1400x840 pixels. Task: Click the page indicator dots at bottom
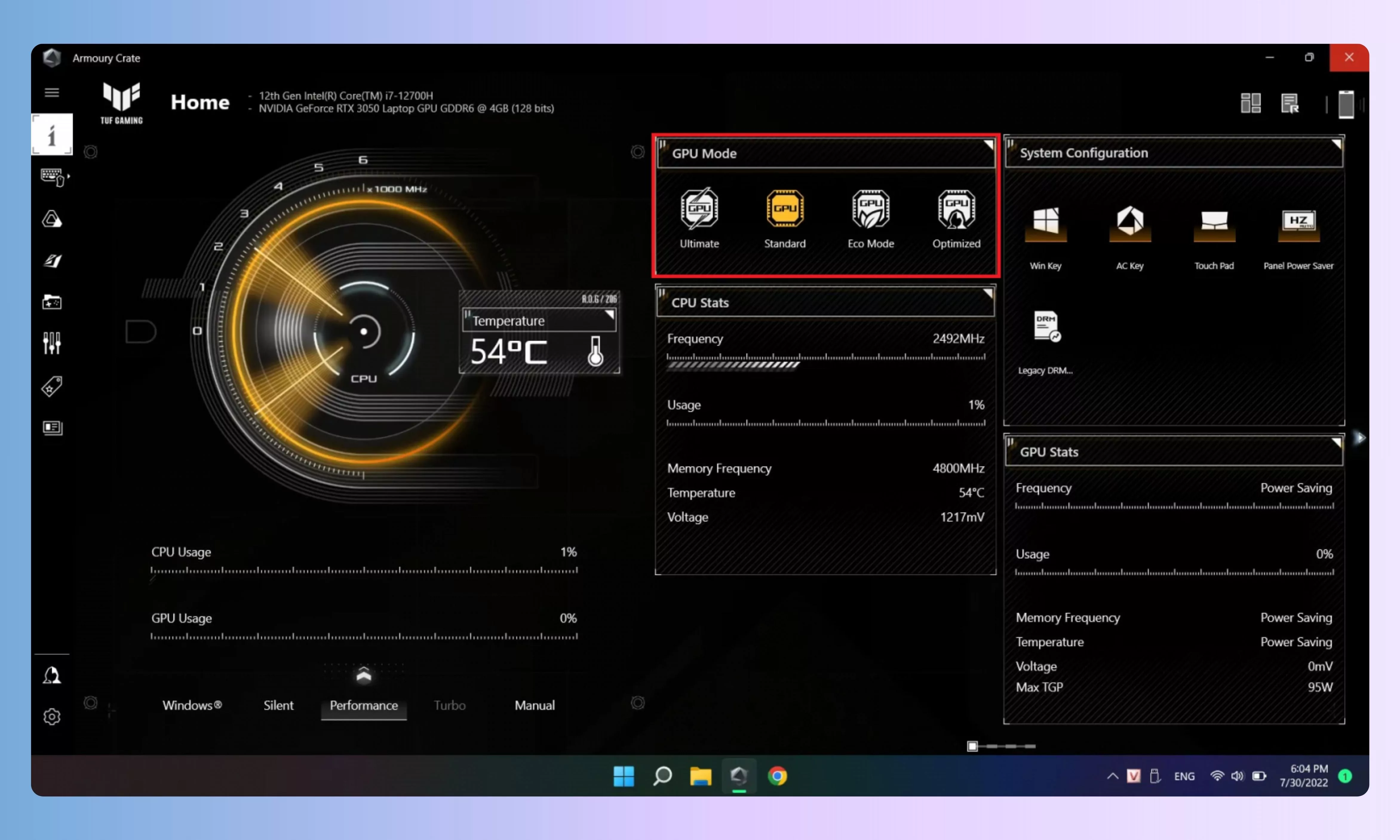tap(1002, 746)
